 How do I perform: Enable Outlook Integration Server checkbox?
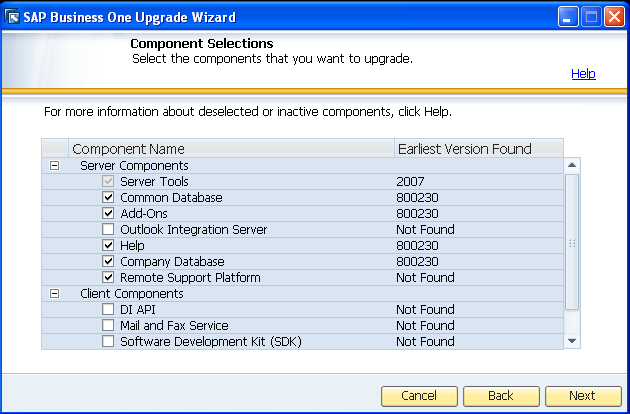pos(108,230)
